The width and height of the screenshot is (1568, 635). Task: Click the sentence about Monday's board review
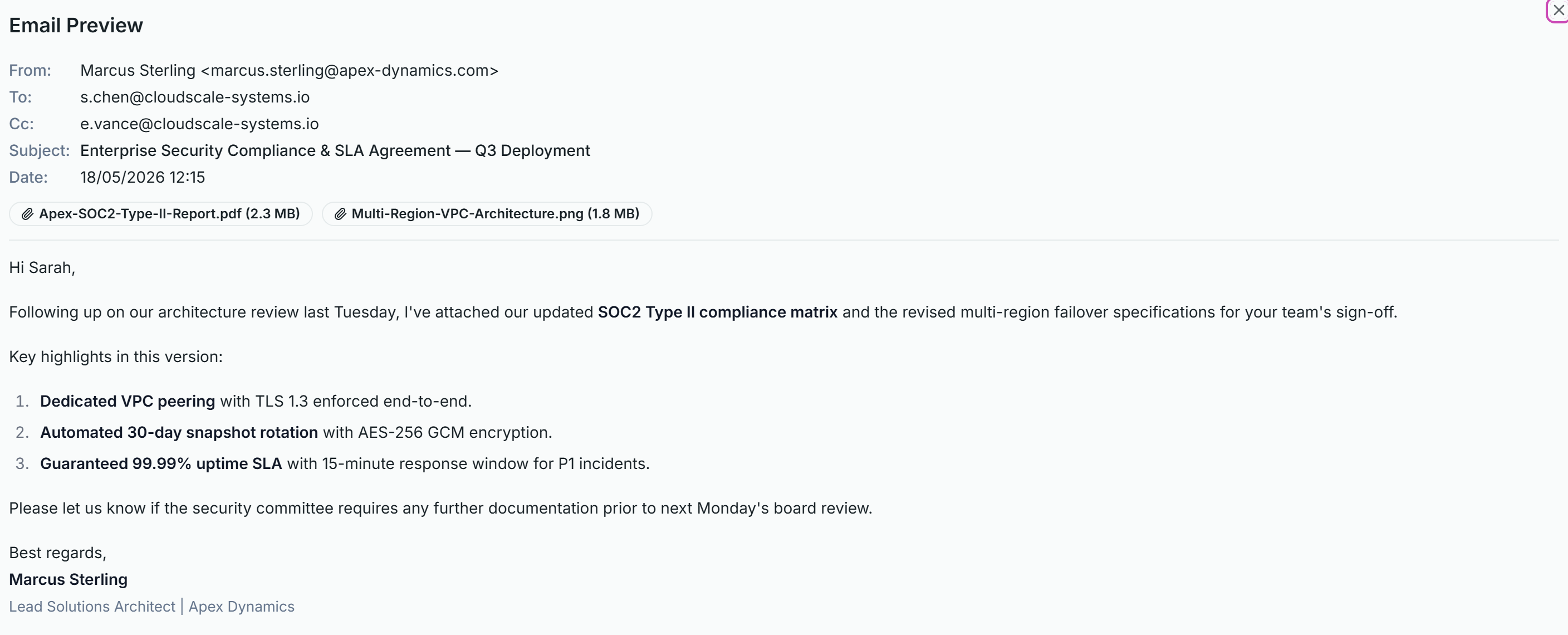point(440,509)
